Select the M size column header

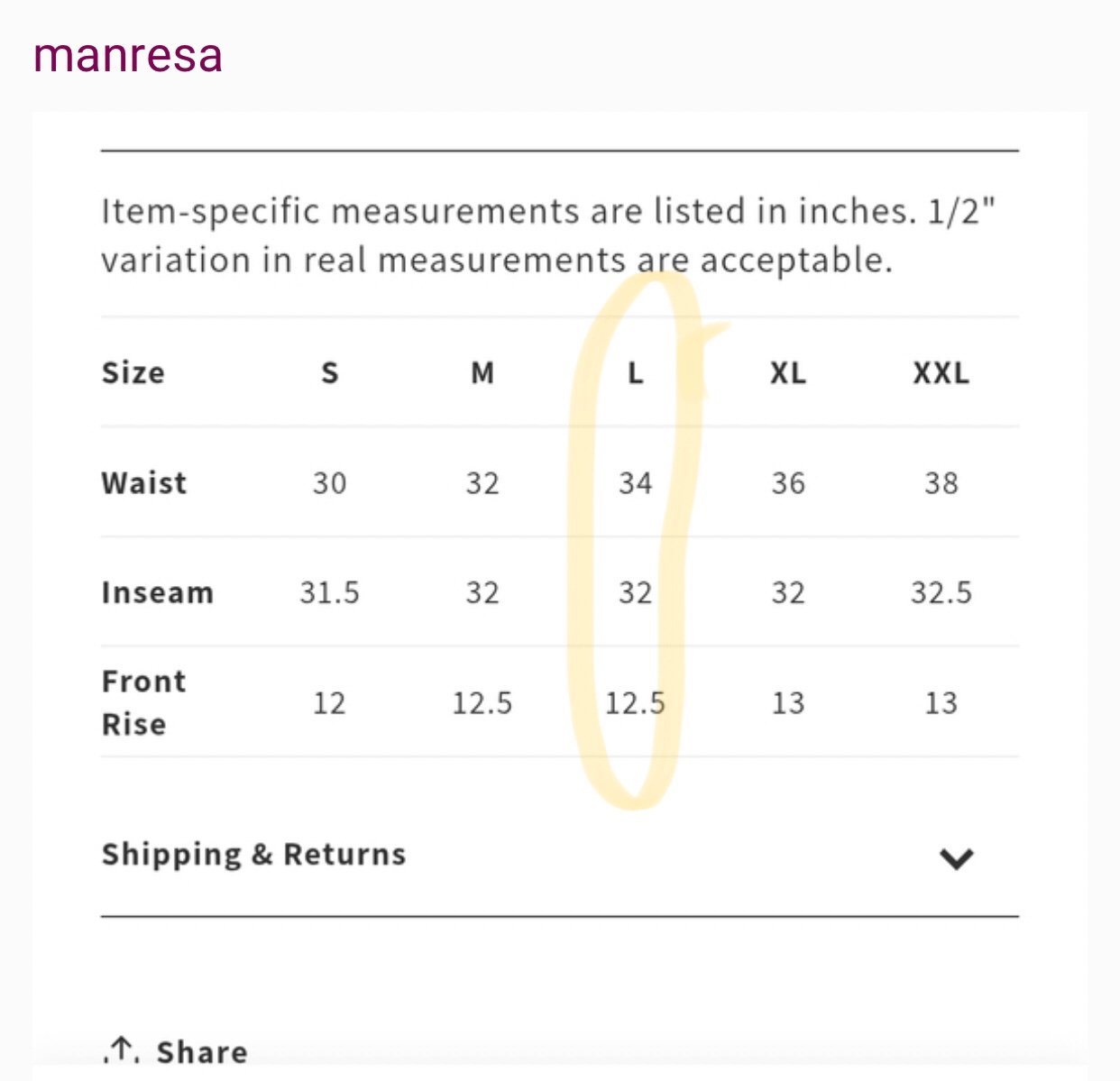(x=482, y=372)
